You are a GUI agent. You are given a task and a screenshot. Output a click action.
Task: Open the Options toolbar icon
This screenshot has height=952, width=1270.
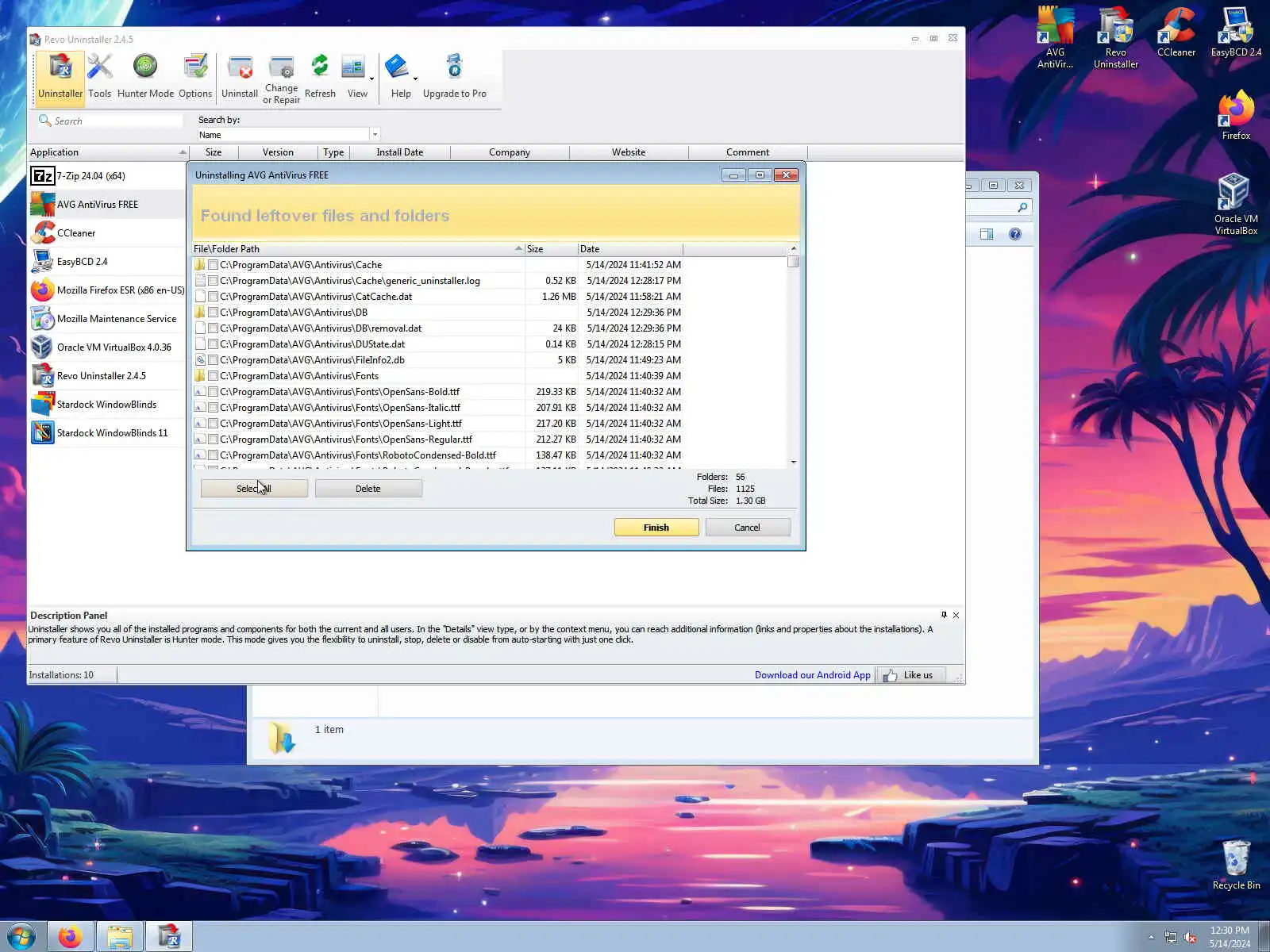[x=195, y=76]
